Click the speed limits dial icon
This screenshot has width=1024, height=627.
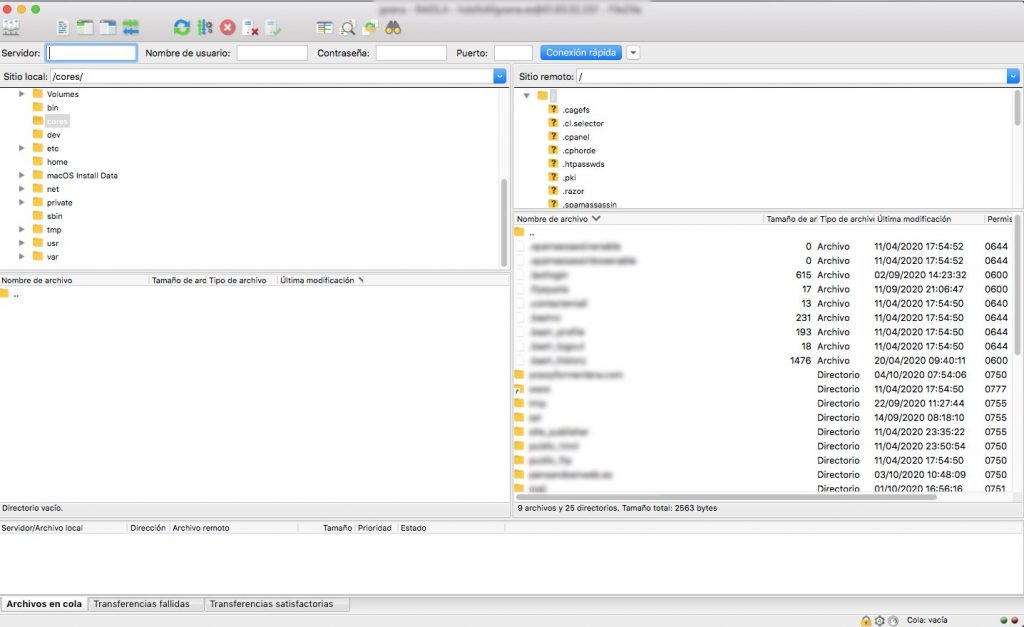click(x=893, y=620)
